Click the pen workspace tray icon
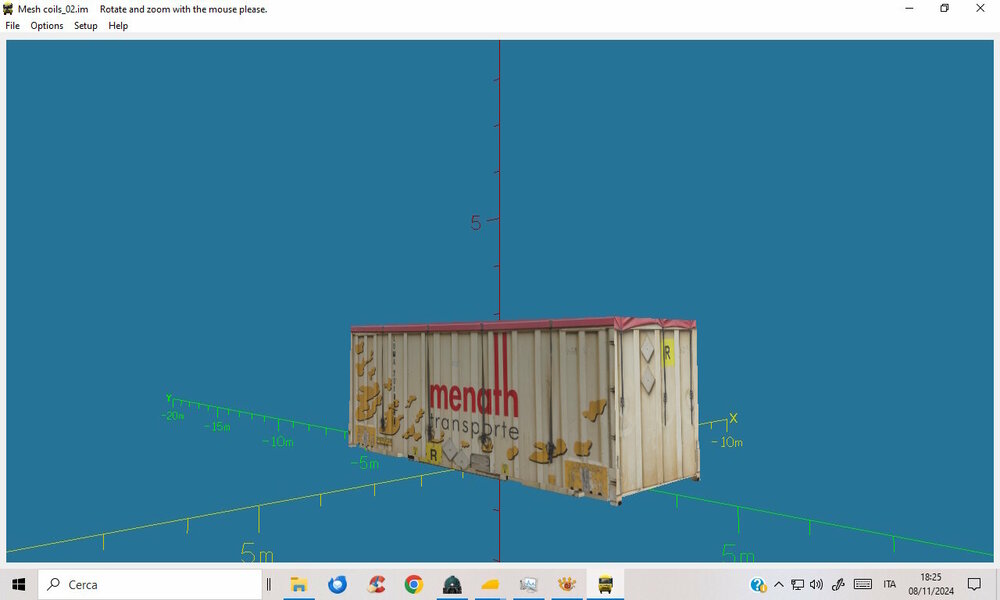This screenshot has height=600, width=1000. click(838, 584)
